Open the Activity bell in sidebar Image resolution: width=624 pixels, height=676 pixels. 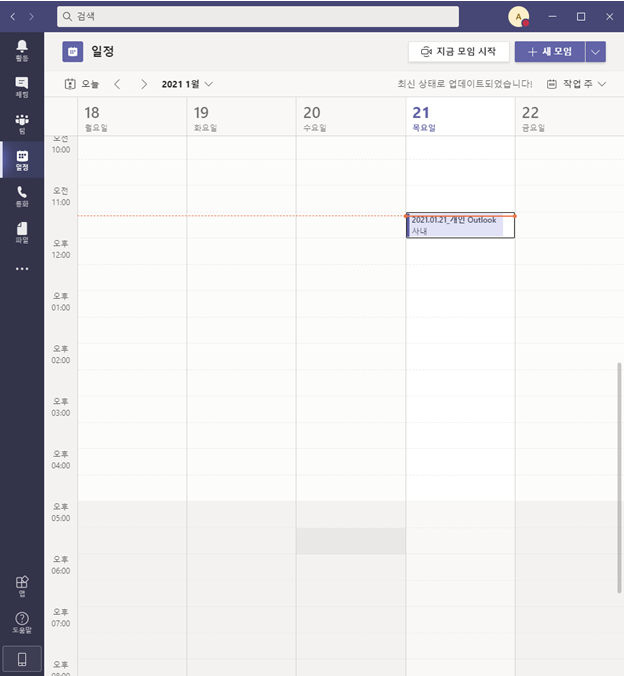pyautogui.click(x=22, y=50)
